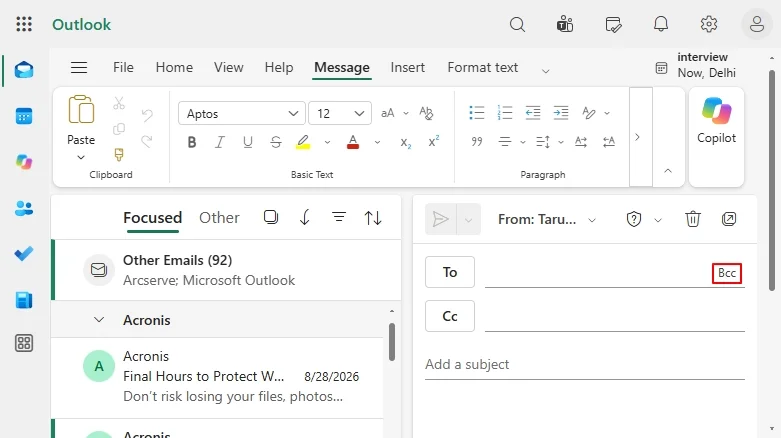Click the Add a subject field
The width and height of the screenshot is (781, 438).
point(585,364)
